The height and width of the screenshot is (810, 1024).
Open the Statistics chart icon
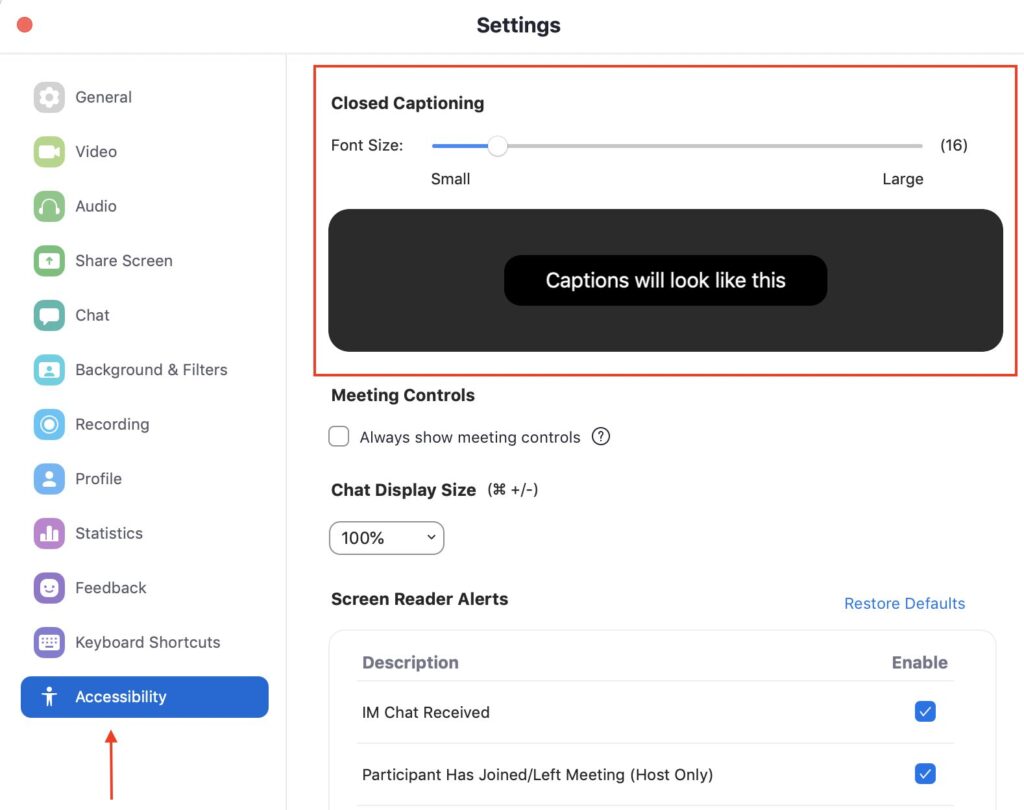coord(49,533)
